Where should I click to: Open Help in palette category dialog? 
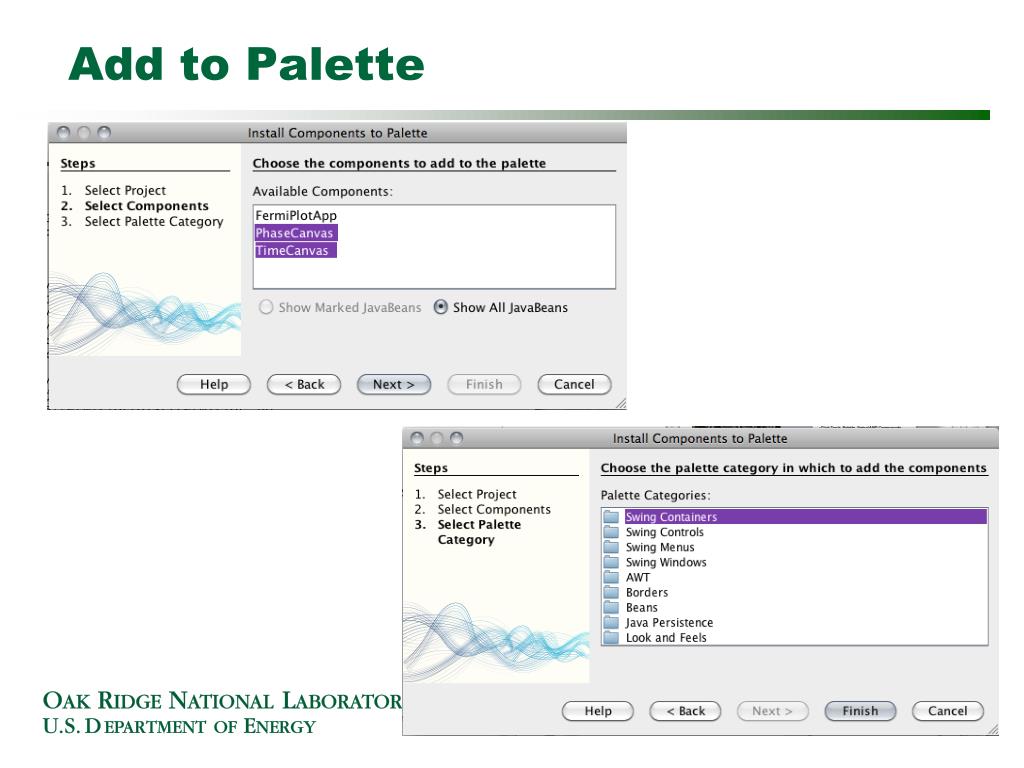[598, 711]
